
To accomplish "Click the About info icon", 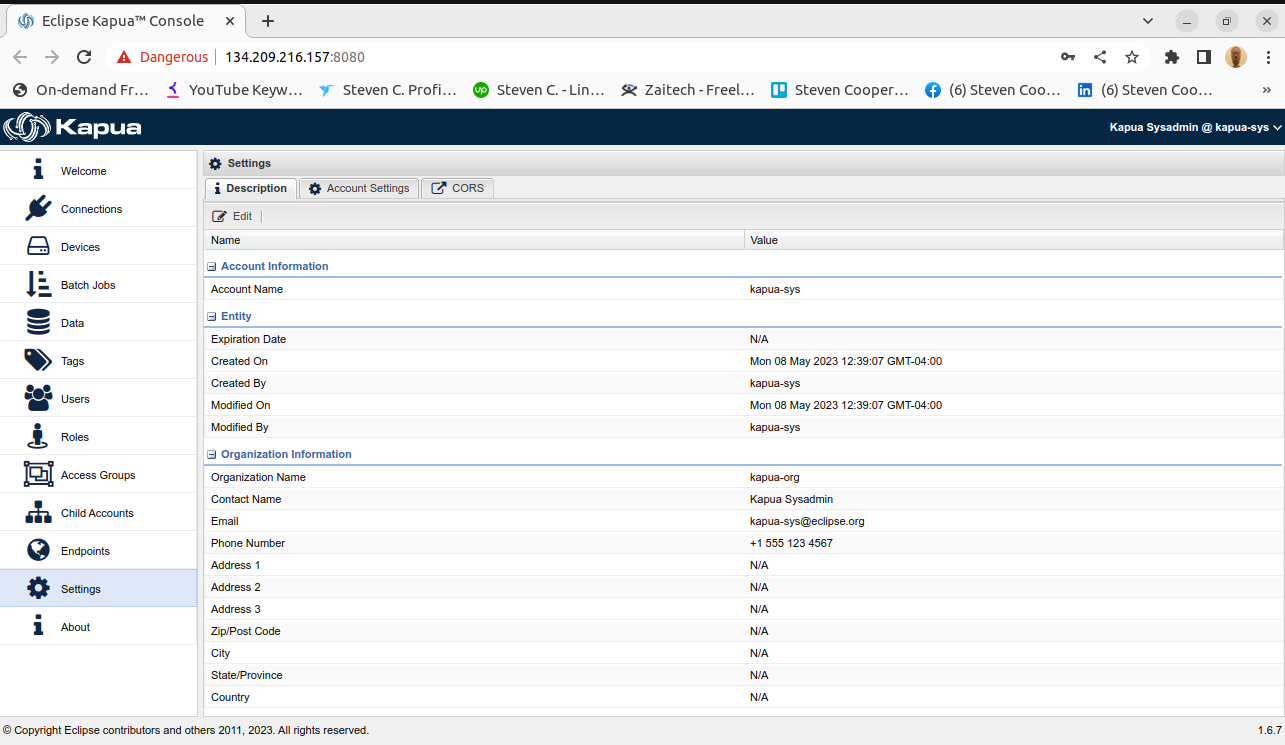I will [38, 626].
